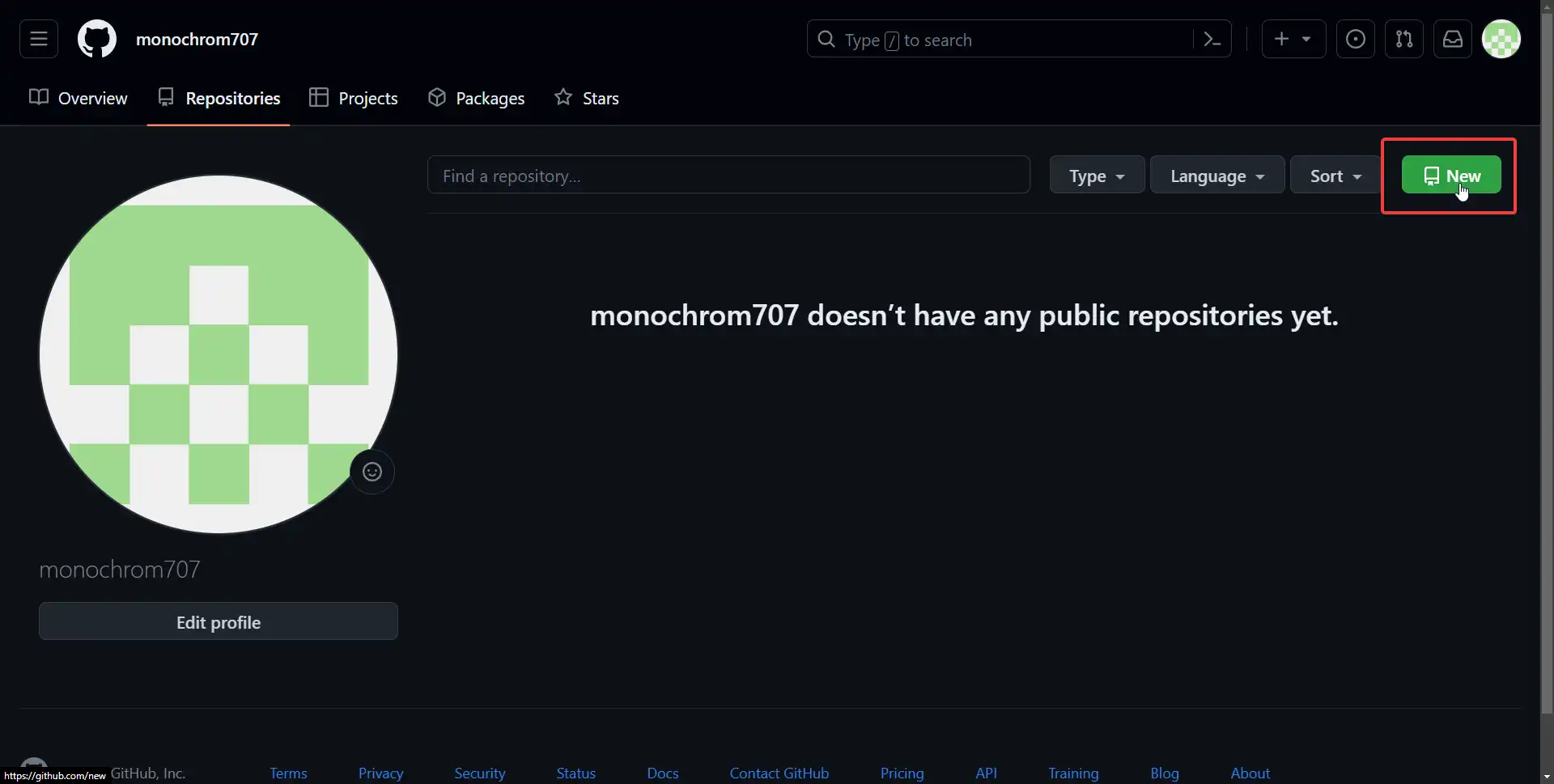Click the monochrom707 name under avatar
The height and width of the screenshot is (784, 1554).
point(120,570)
